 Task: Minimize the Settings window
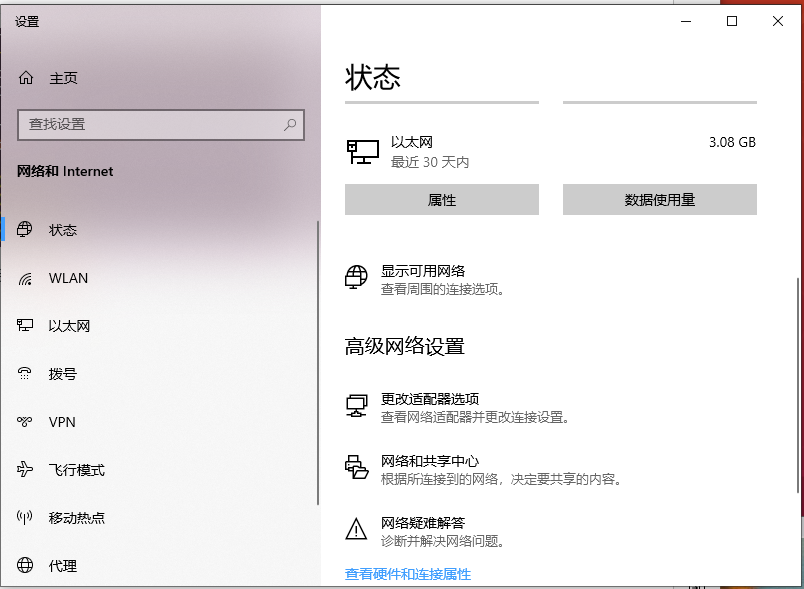click(686, 21)
